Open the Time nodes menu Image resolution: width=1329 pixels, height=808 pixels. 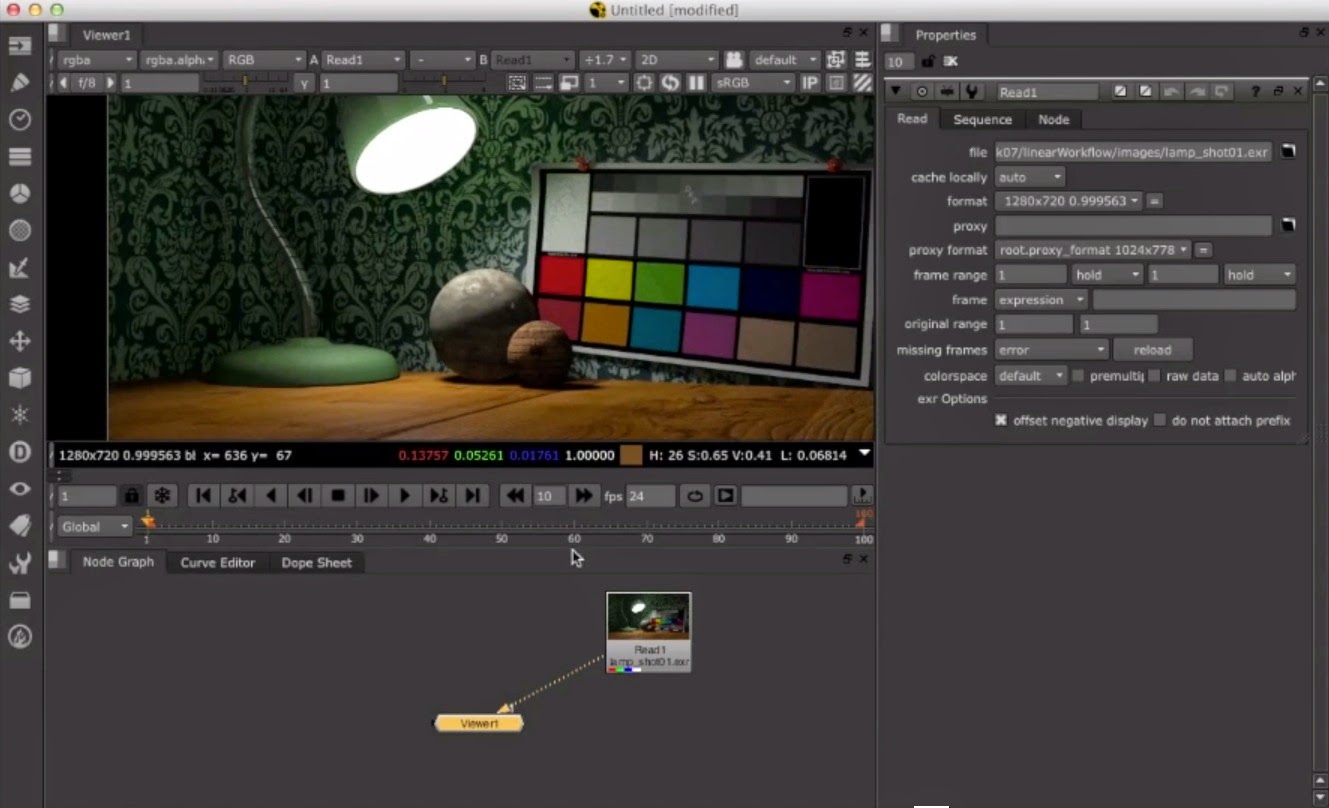coord(20,119)
